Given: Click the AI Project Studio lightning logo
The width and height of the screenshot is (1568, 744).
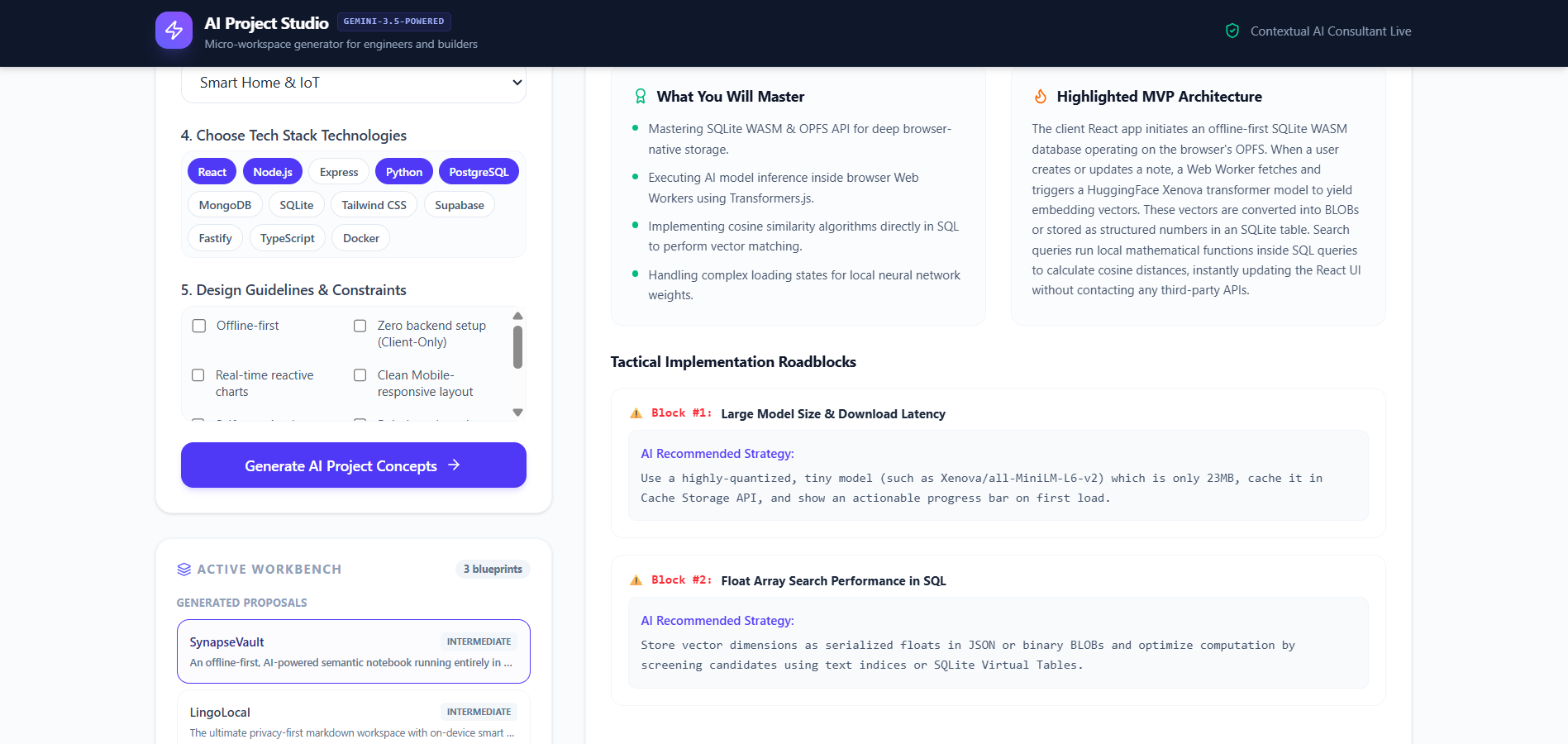Looking at the screenshot, I should pyautogui.click(x=174, y=31).
